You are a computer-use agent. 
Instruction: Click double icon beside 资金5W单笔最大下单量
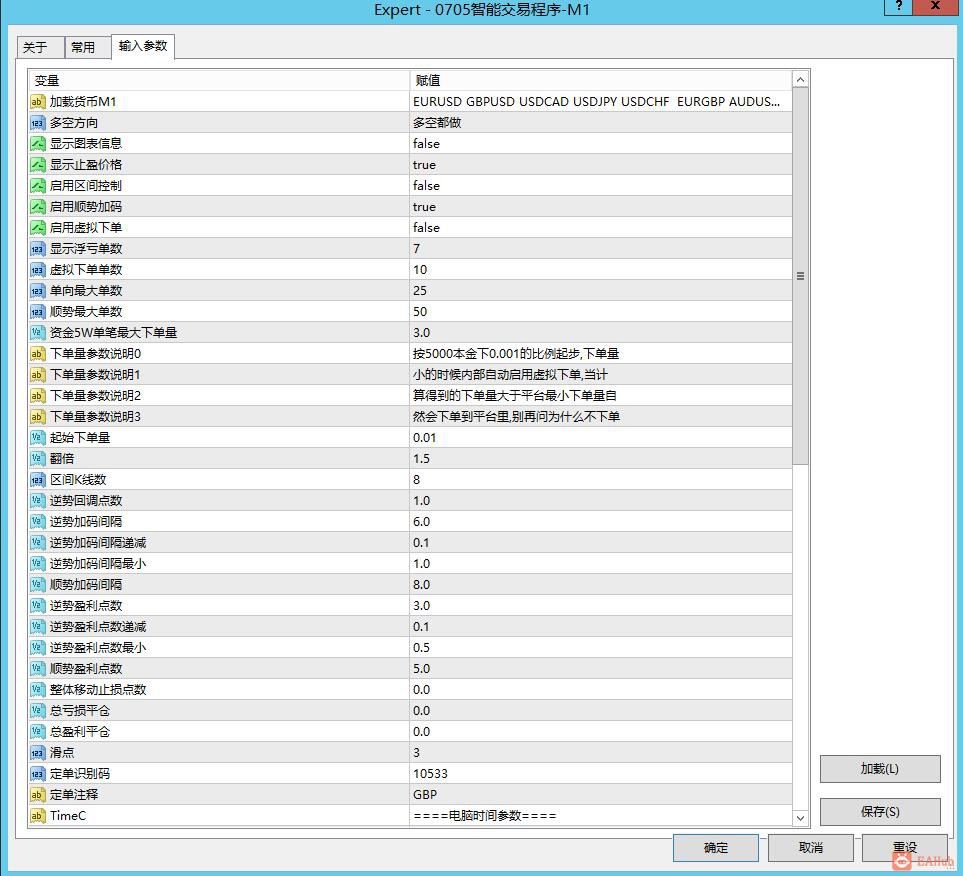[x=37, y=333]
